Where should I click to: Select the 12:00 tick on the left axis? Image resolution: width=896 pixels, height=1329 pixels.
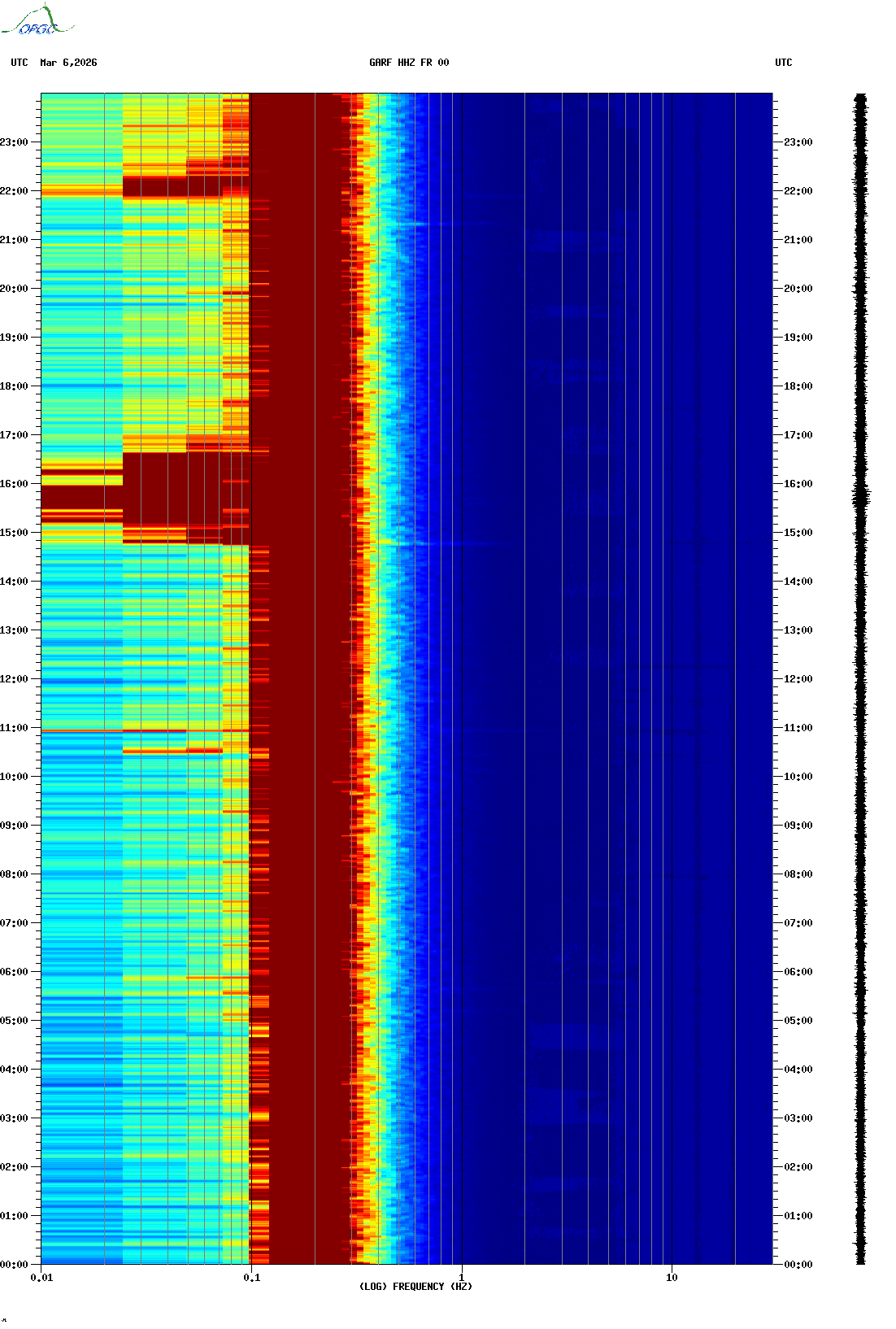coord(14,679)
